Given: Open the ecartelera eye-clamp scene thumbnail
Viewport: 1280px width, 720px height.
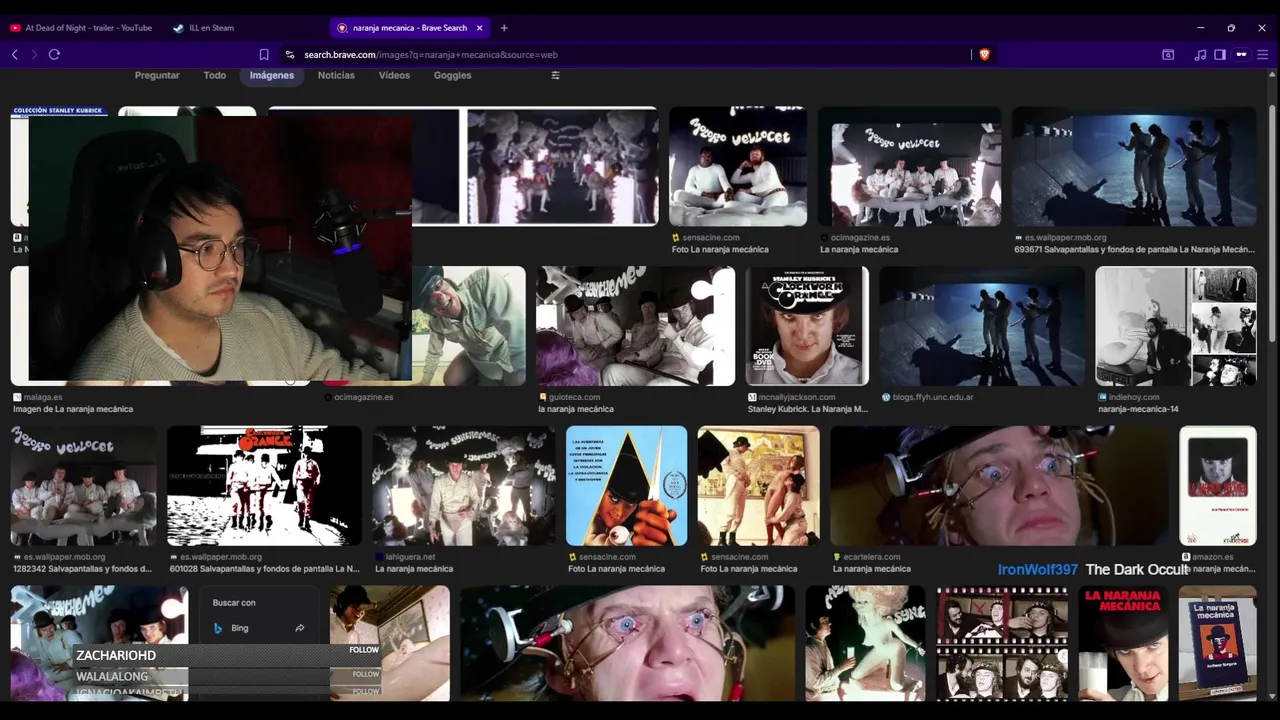Looking at the screenshot, I should (999, 486).
